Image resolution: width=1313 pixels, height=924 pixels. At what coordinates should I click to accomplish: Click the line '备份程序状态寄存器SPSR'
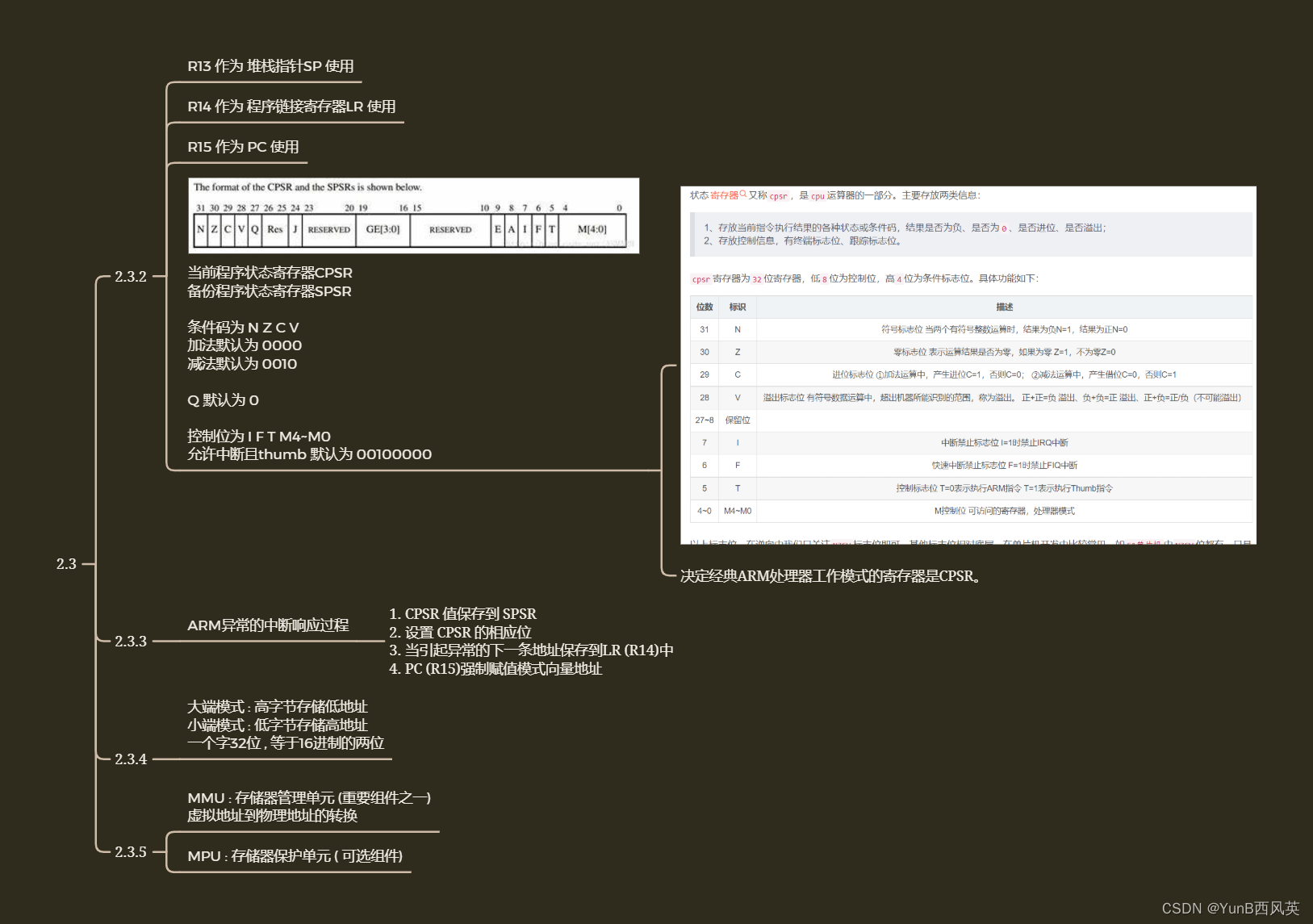(270, 291)
